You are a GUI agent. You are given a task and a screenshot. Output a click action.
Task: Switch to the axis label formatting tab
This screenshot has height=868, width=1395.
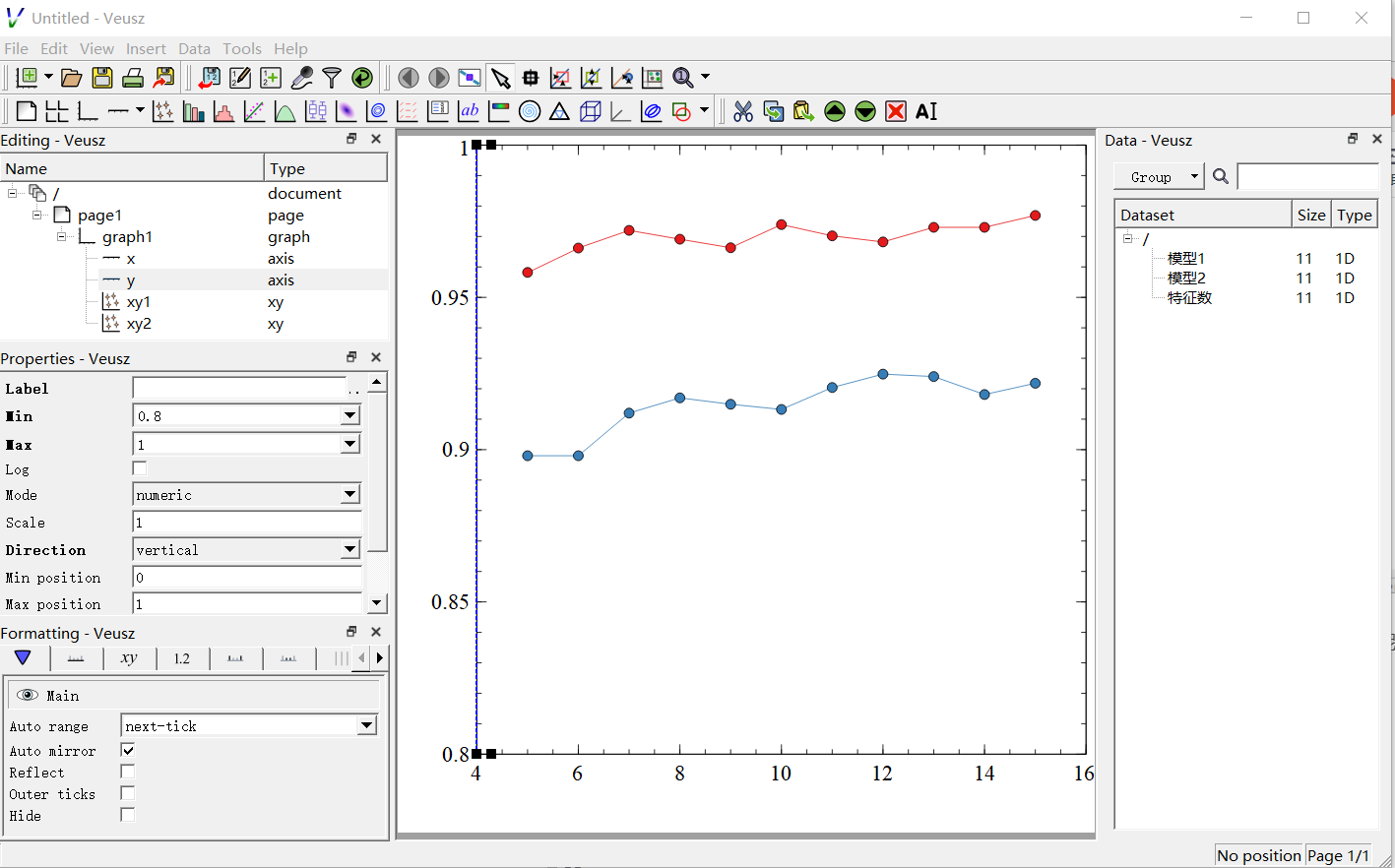click(129, 658)
